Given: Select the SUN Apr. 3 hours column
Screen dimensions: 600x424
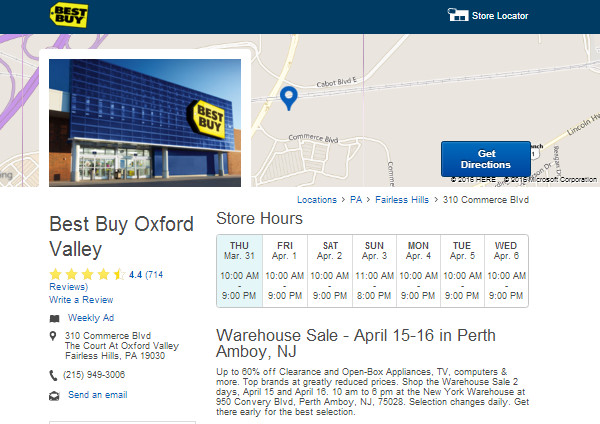Looking at the screenshot, I should (x=374, y=271).
